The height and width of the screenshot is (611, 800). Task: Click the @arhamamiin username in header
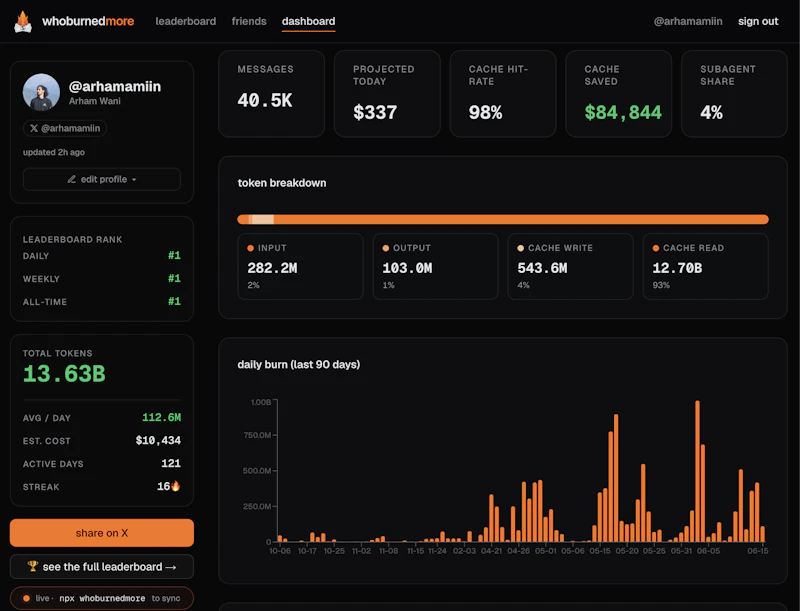coord(688,21)
